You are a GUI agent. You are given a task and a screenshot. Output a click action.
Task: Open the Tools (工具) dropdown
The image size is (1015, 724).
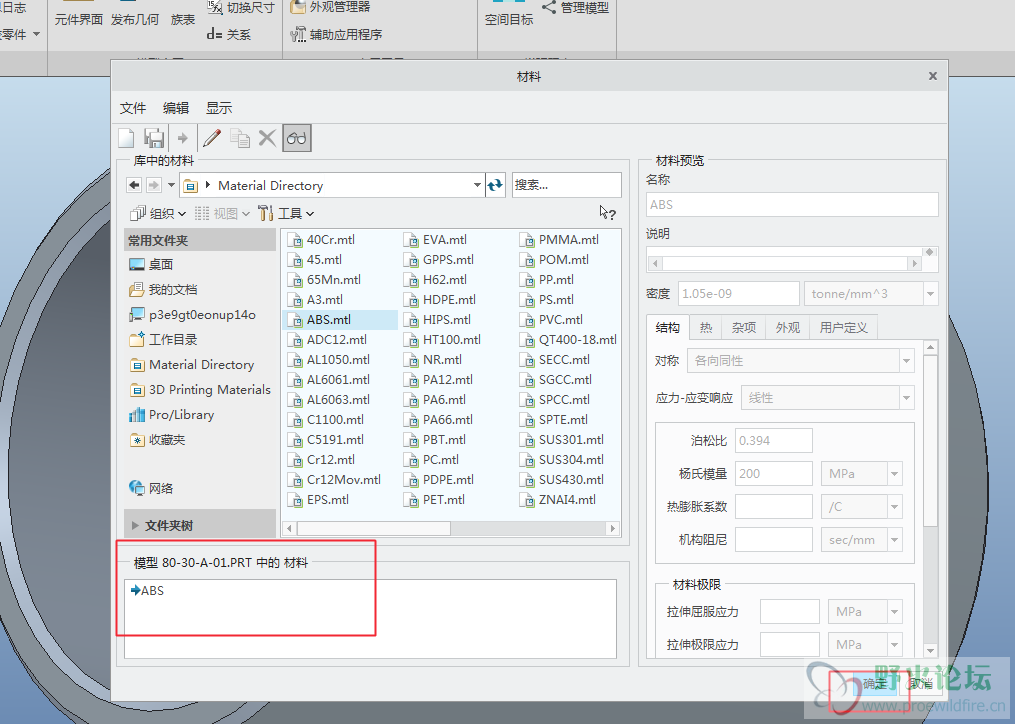click(286, 213)
